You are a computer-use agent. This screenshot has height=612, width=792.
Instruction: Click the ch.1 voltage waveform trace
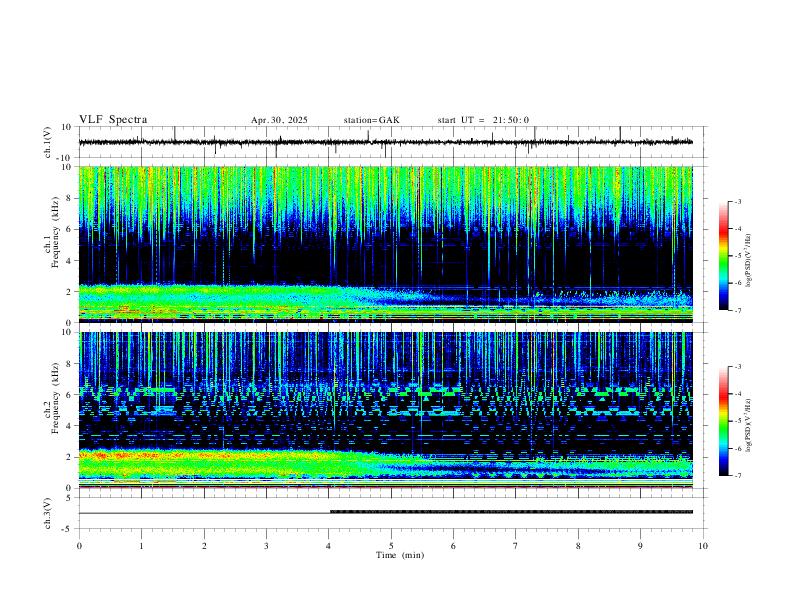tap(385, 142)
